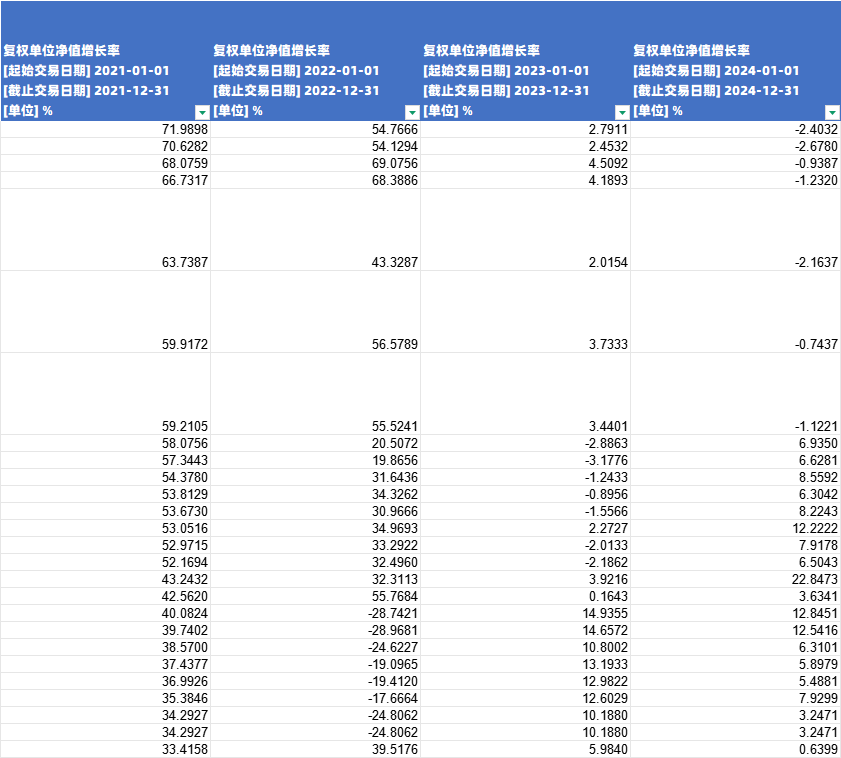
Task: Select cell with value 55.7684
Action: [315, 596]
